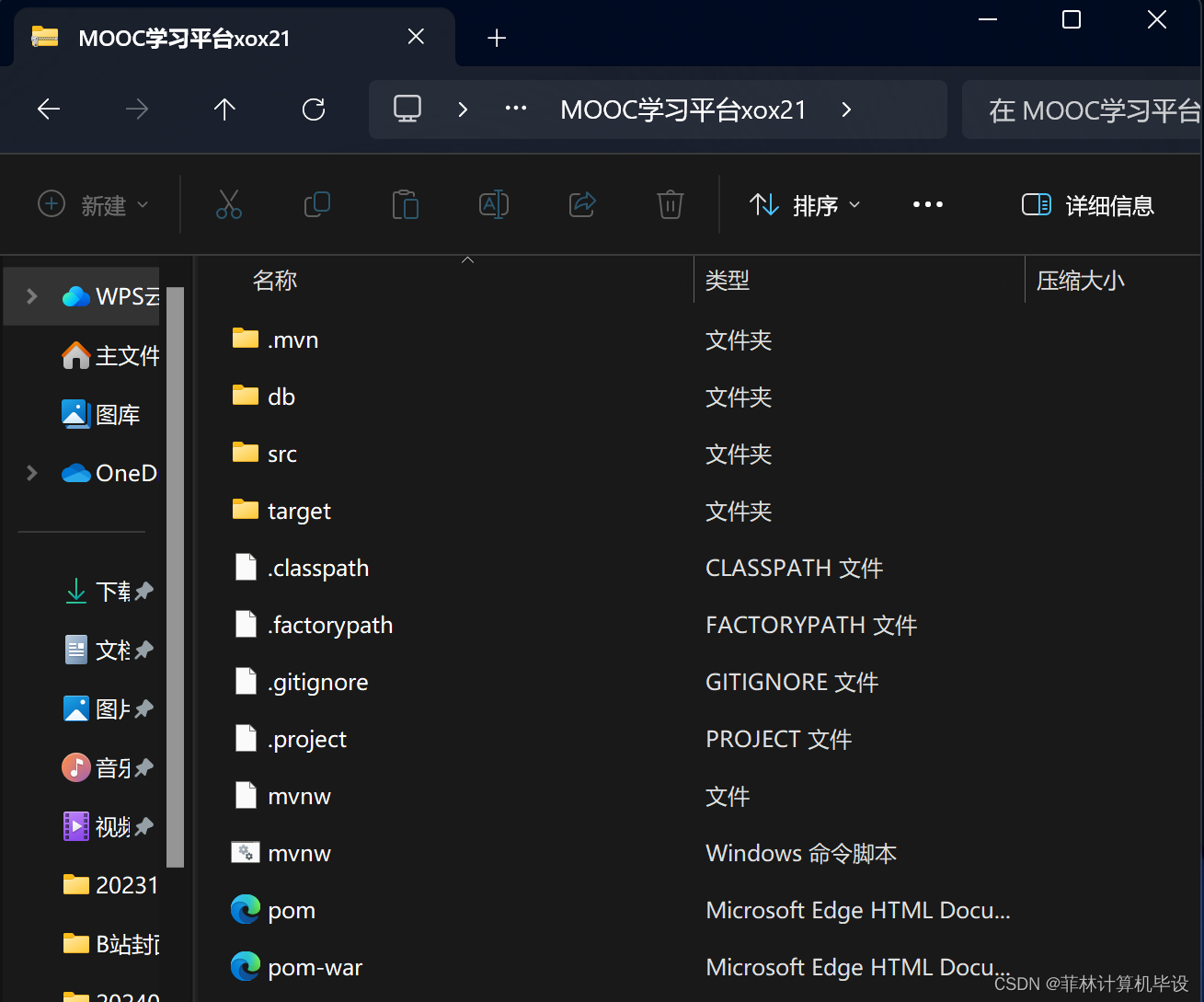Click the Up arrow to go to parent folder
The height and width of the screenshot is (1002, 1204).
224,109
